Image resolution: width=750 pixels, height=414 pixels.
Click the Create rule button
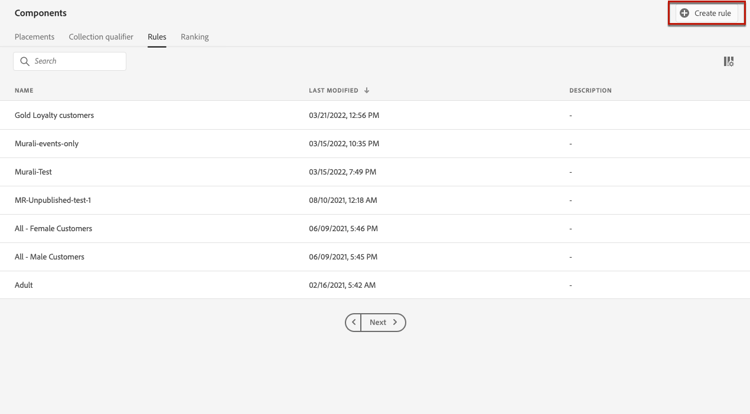706,13
